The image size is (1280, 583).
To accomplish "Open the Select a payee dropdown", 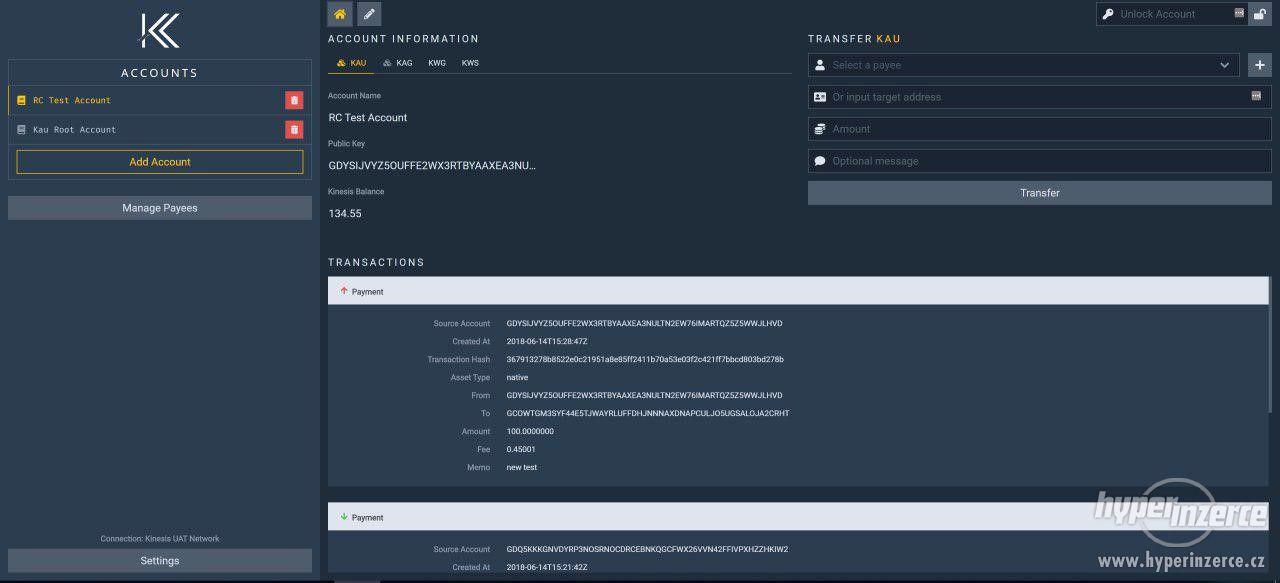I will (1024, 65).
